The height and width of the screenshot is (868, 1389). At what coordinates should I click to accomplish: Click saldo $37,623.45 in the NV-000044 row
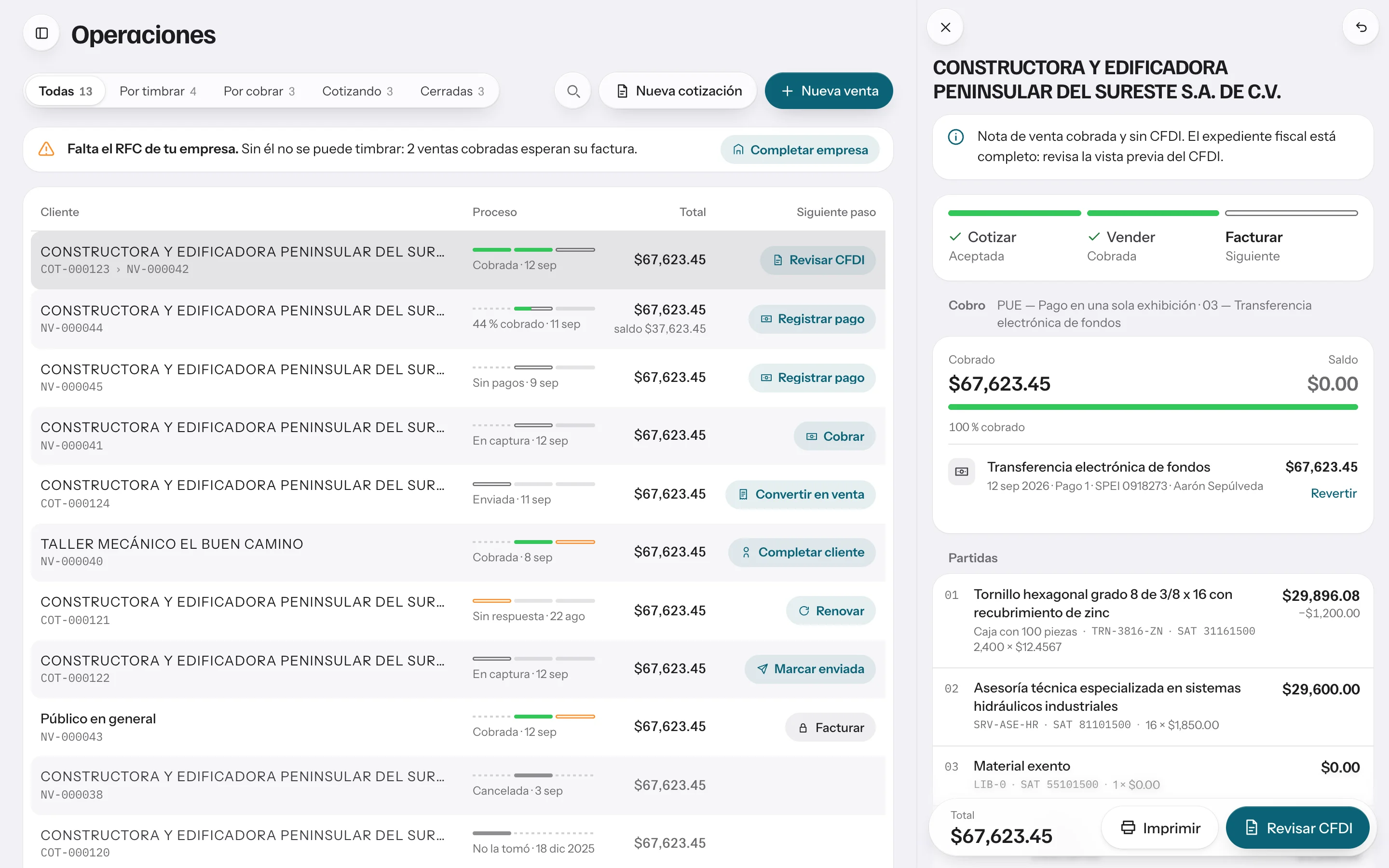coord(659,329)
